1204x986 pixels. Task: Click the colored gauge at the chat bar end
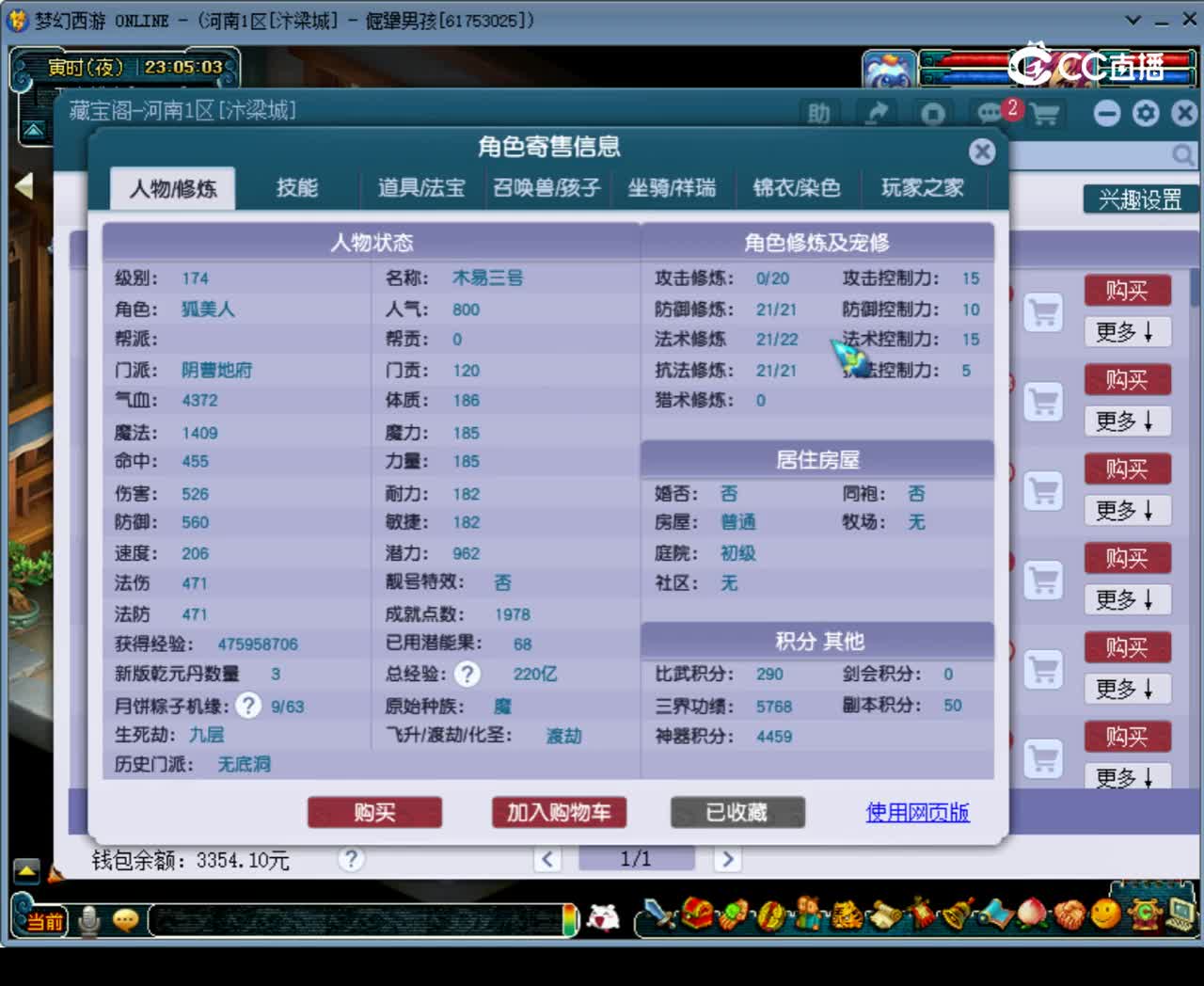[569, 919]
